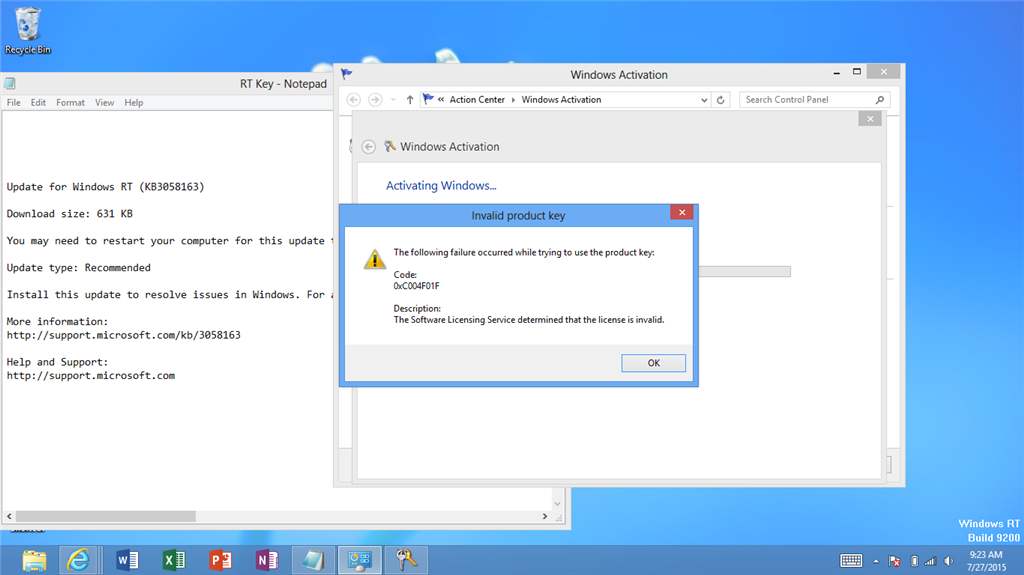Screen dimensions: 1024x575
Task: Open the touch keyboard tray icon
Action: tap(851, 561)
